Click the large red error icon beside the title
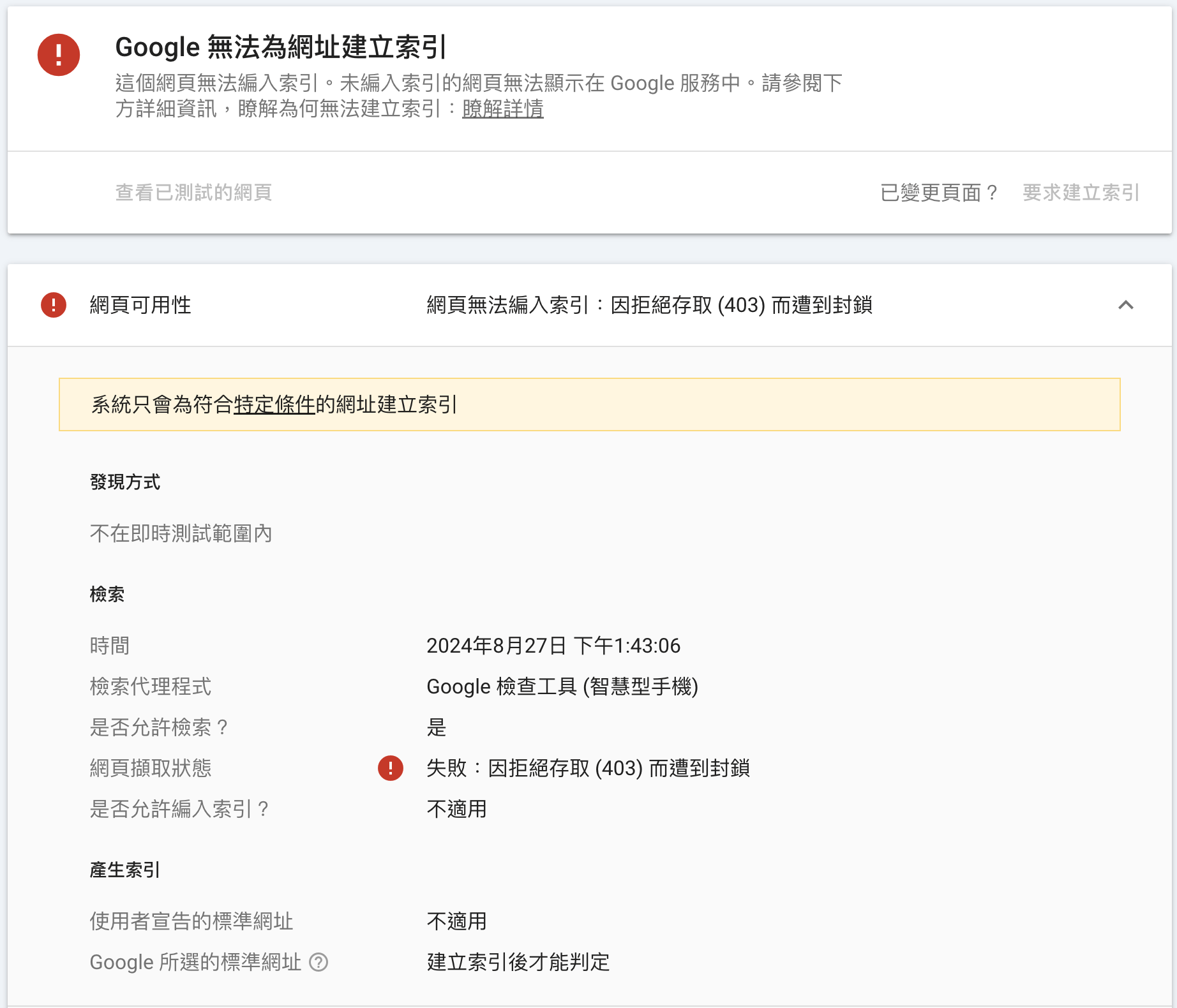Viewport: 1177px width, 1008px height. pyautogui.click(x=59, y=55)
